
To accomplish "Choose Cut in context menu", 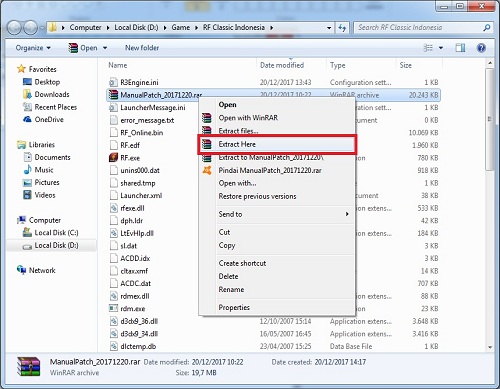I will click(x=277, y=232).
